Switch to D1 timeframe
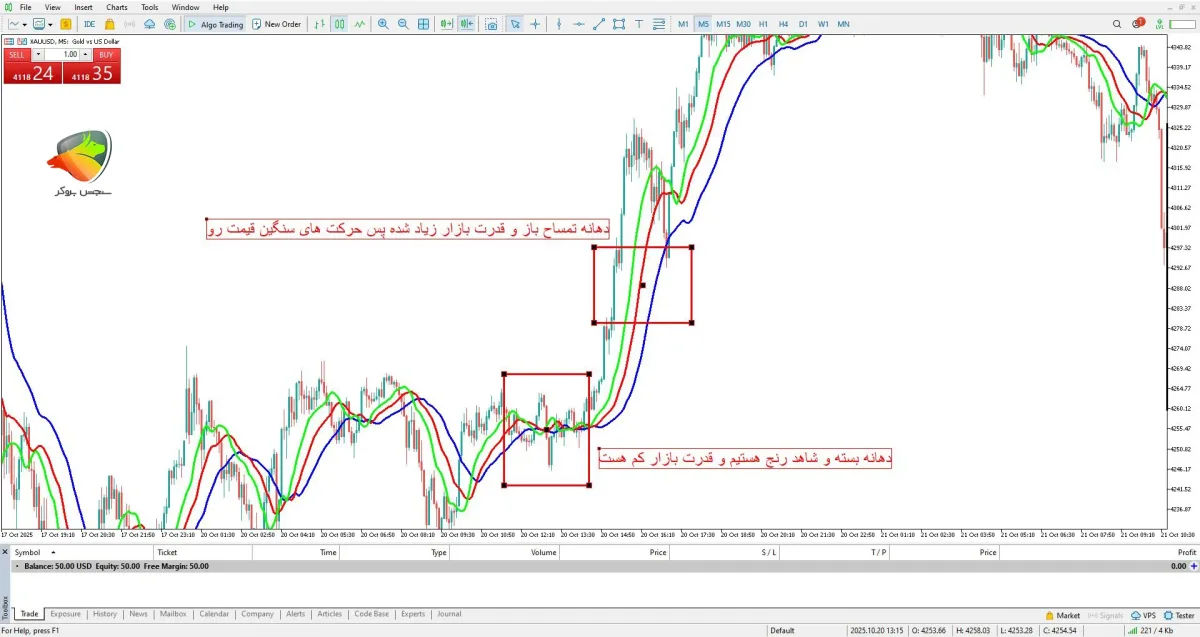Image resolution: width=1200 pixels, height=637 pixels. [803, 24]
